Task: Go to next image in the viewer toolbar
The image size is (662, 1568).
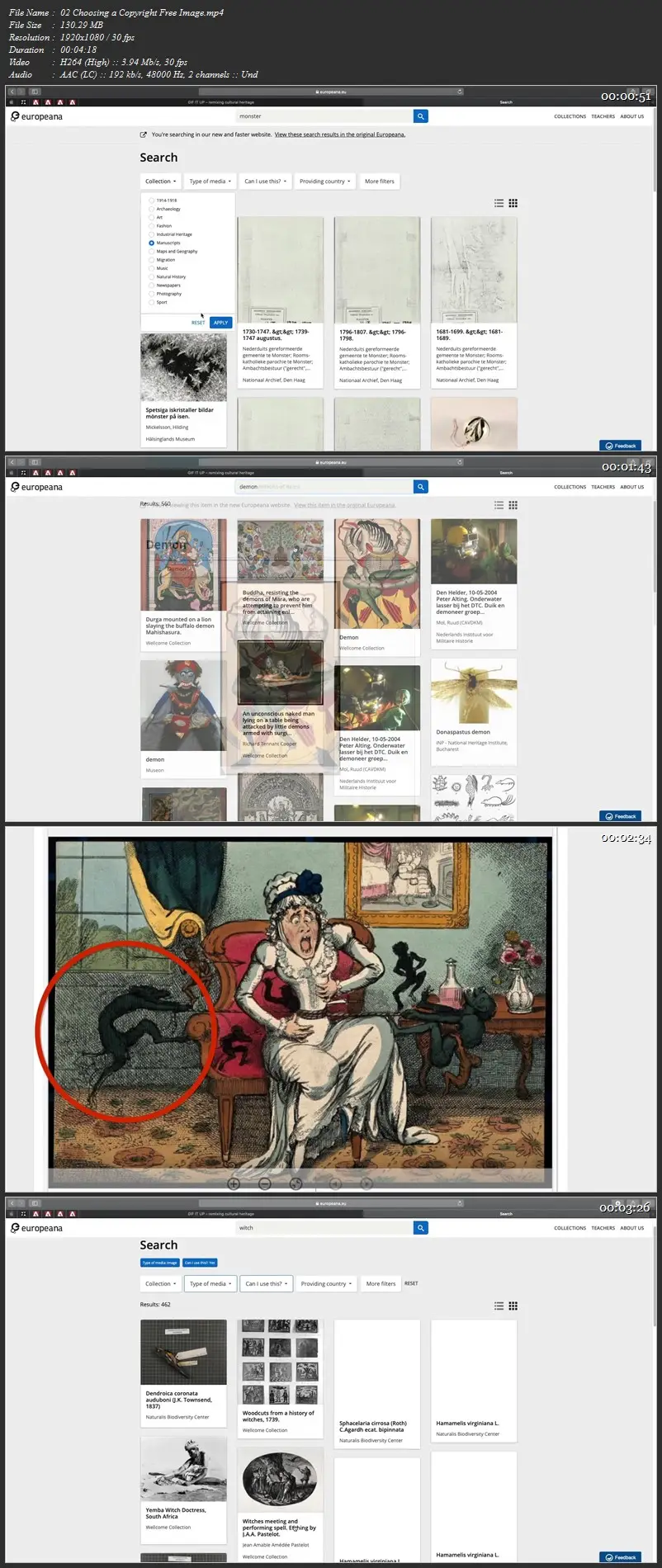Action: tap(366, 1183)
